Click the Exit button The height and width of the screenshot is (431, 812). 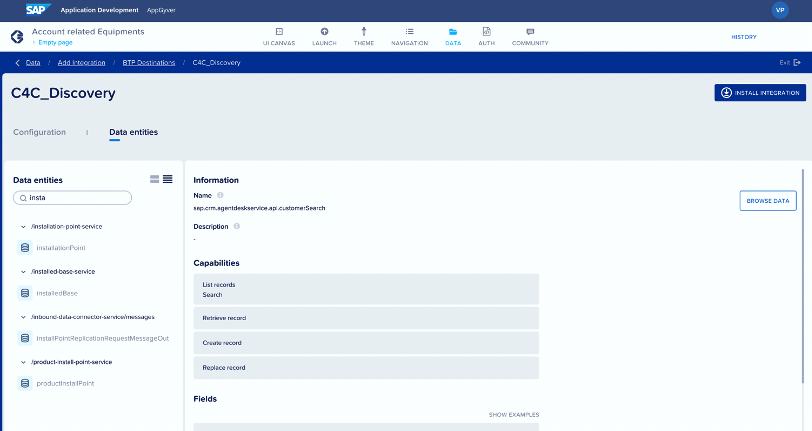[790, 63]
